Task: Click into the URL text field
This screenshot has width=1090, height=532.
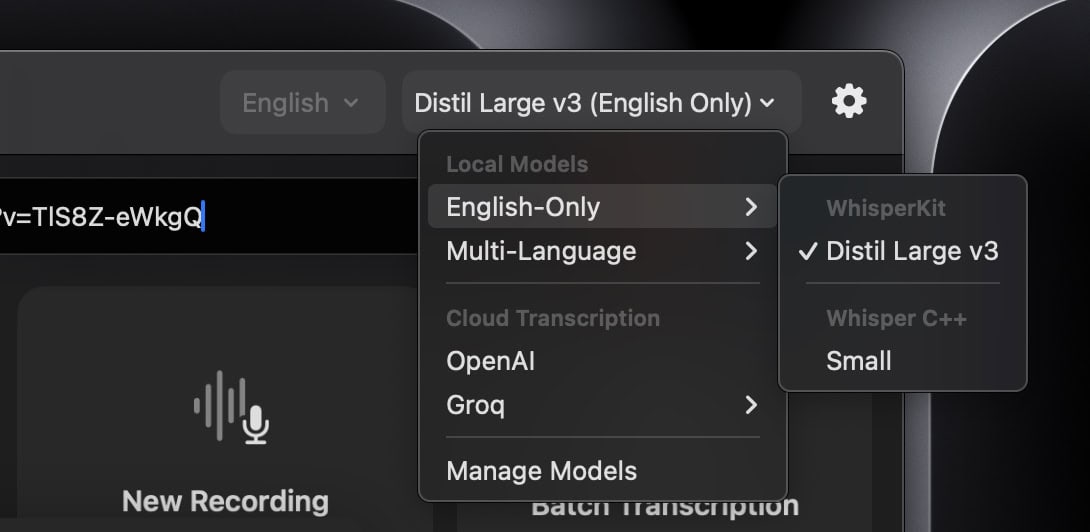Action: coord(100,215)
